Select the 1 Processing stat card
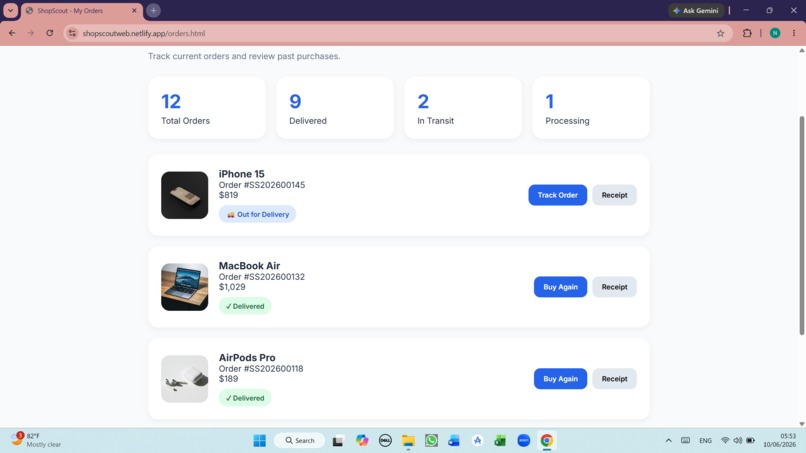This screenshot has width=806, height=453. pos(591,108)
